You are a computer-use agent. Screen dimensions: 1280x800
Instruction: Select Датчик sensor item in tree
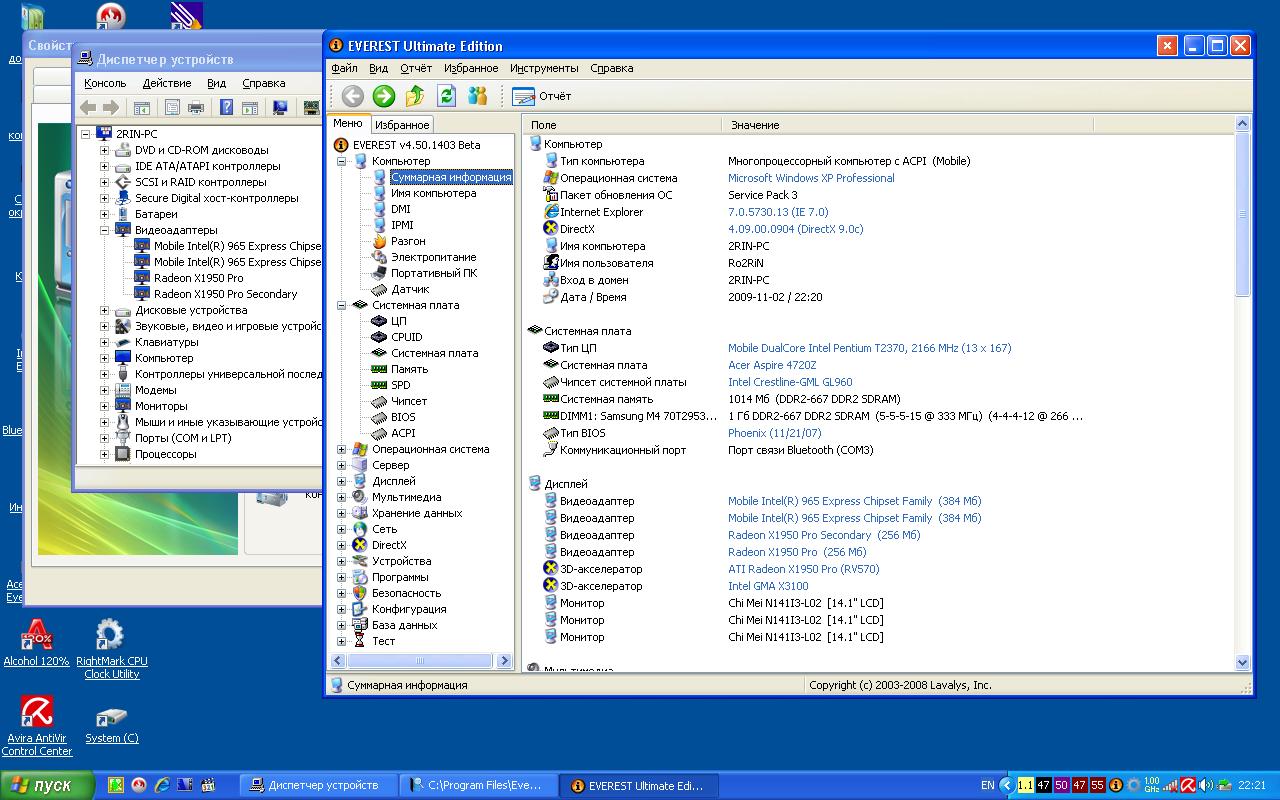410,289
